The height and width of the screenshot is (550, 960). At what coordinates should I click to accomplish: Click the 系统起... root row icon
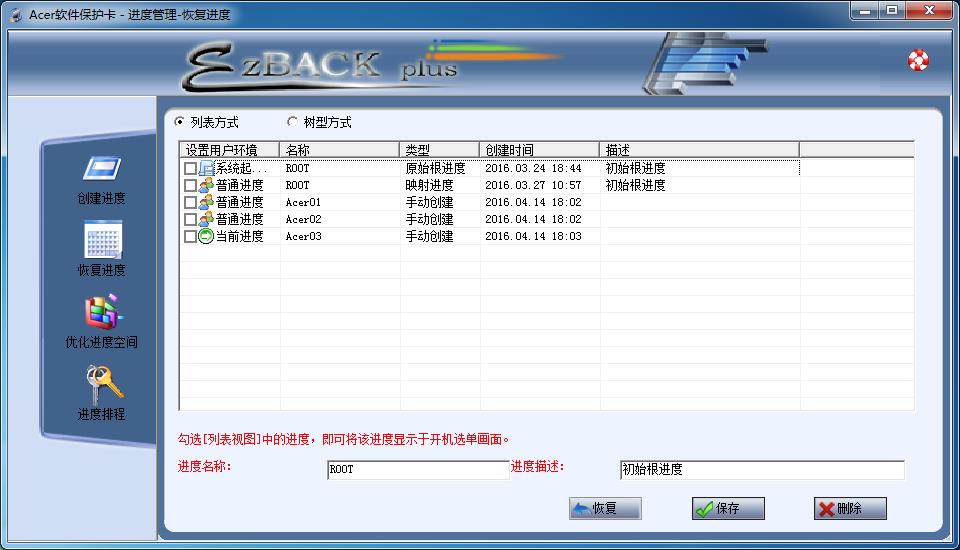point(206,169)
